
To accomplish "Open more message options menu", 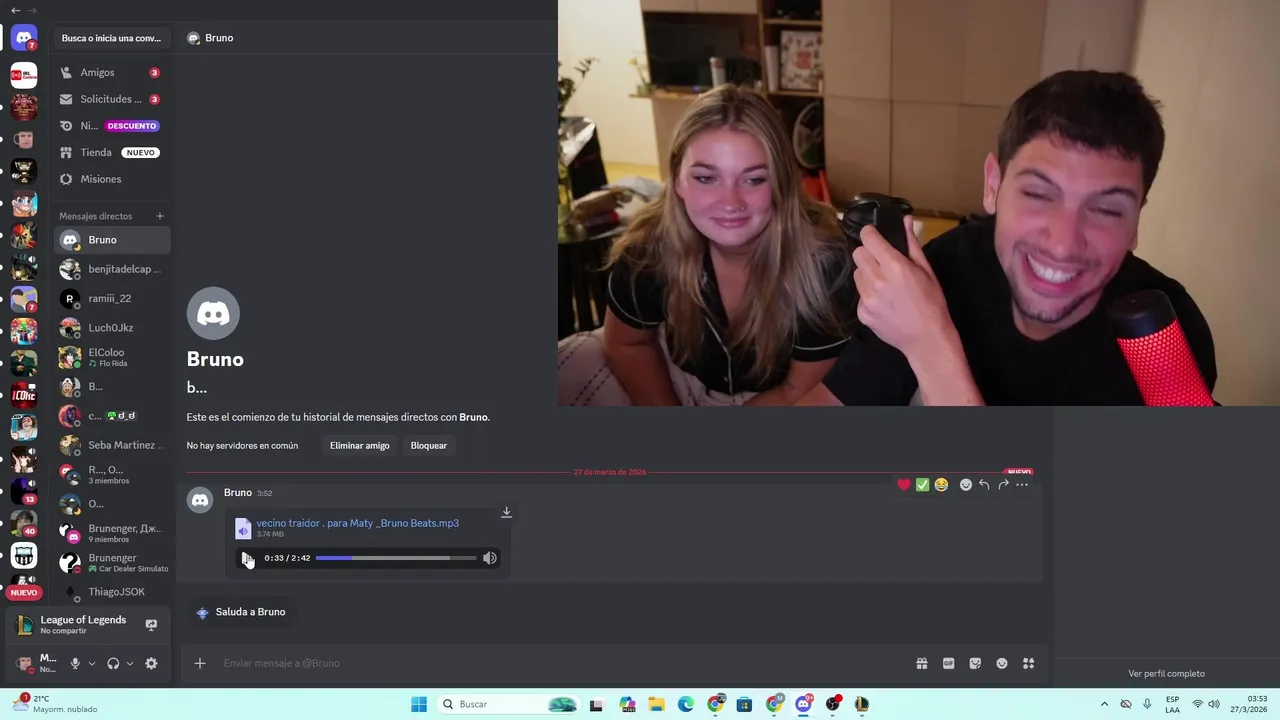I will 1022,485.
